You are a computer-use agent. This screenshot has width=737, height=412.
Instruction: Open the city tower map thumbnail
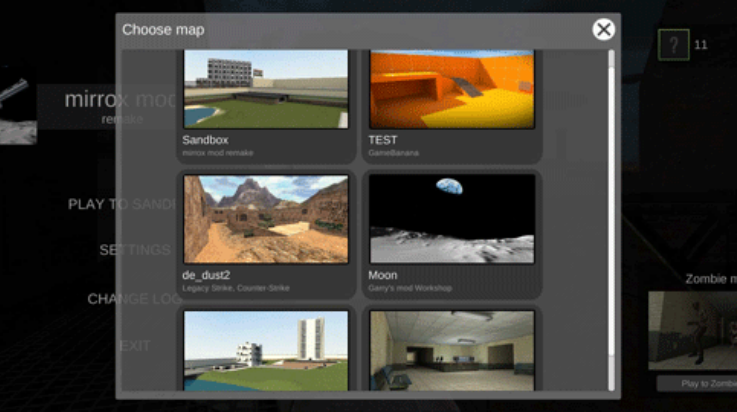pyautogui.click(x=265, y=350)
